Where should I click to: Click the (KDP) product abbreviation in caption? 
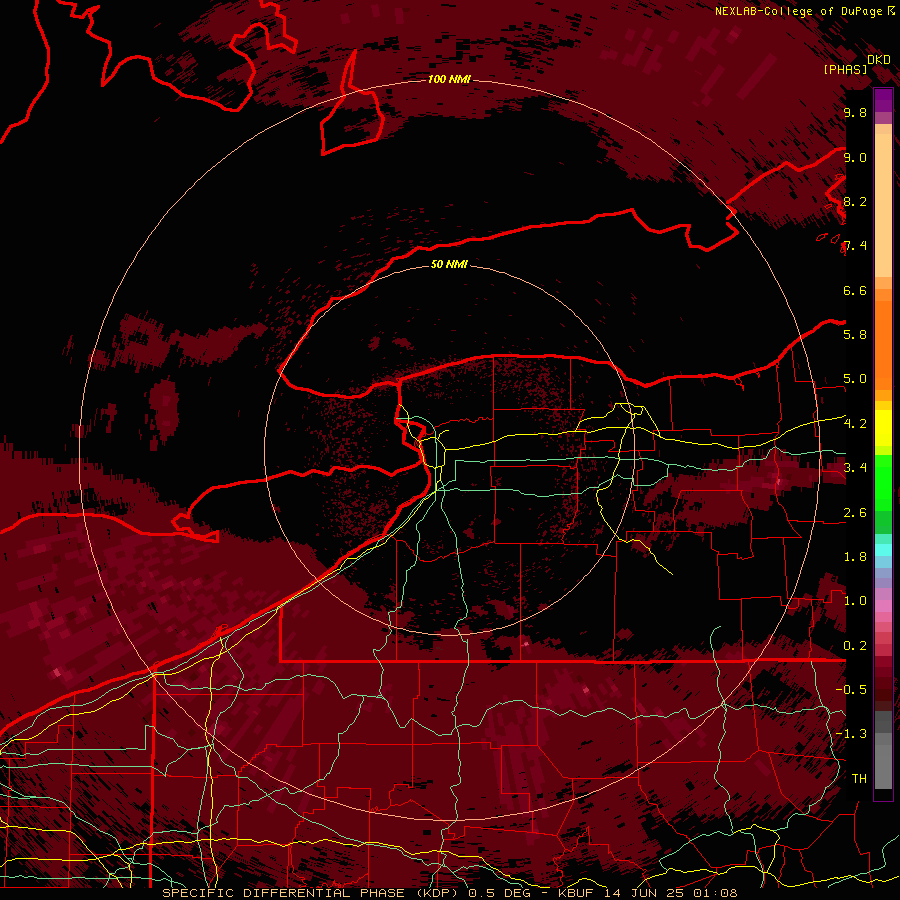coord(437,893)
